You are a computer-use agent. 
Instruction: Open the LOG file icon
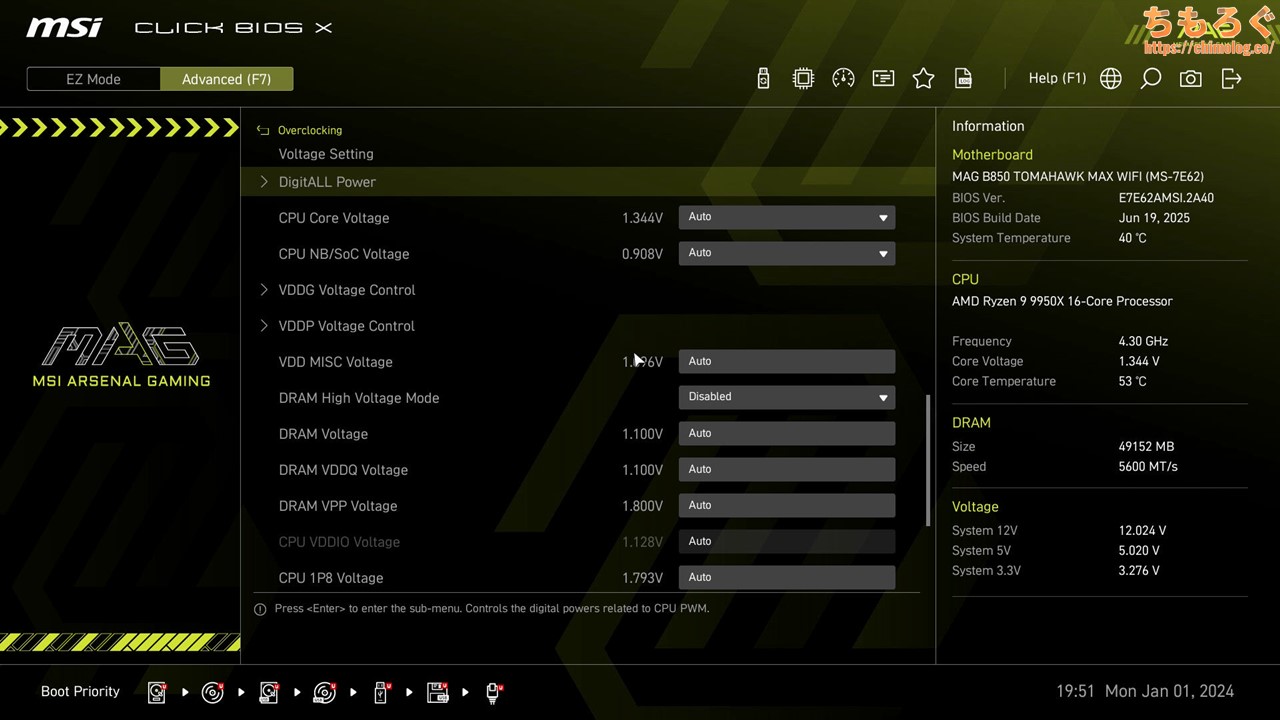click(x=963, y=79)
